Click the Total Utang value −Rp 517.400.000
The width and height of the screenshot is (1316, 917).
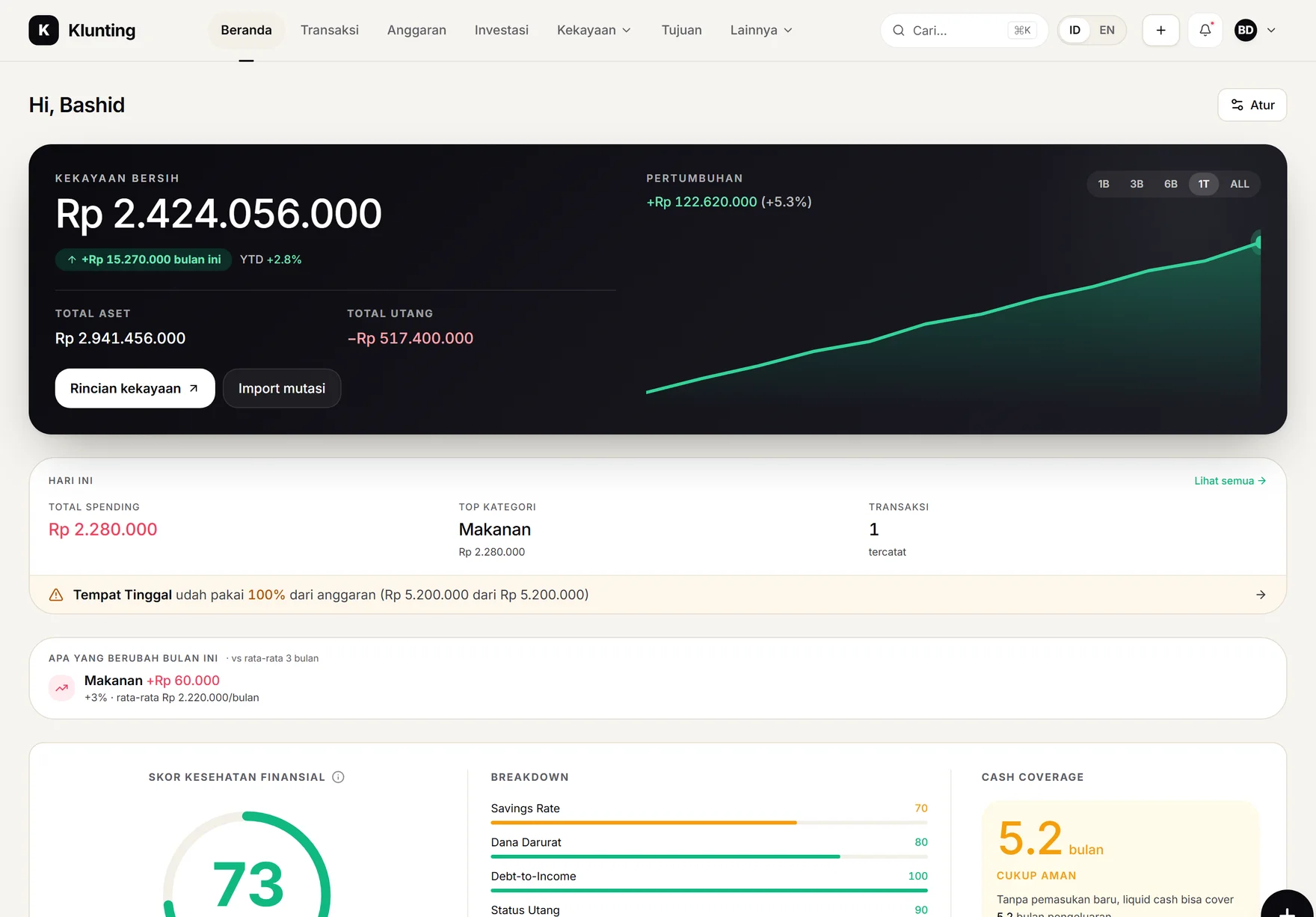[410, 338]
